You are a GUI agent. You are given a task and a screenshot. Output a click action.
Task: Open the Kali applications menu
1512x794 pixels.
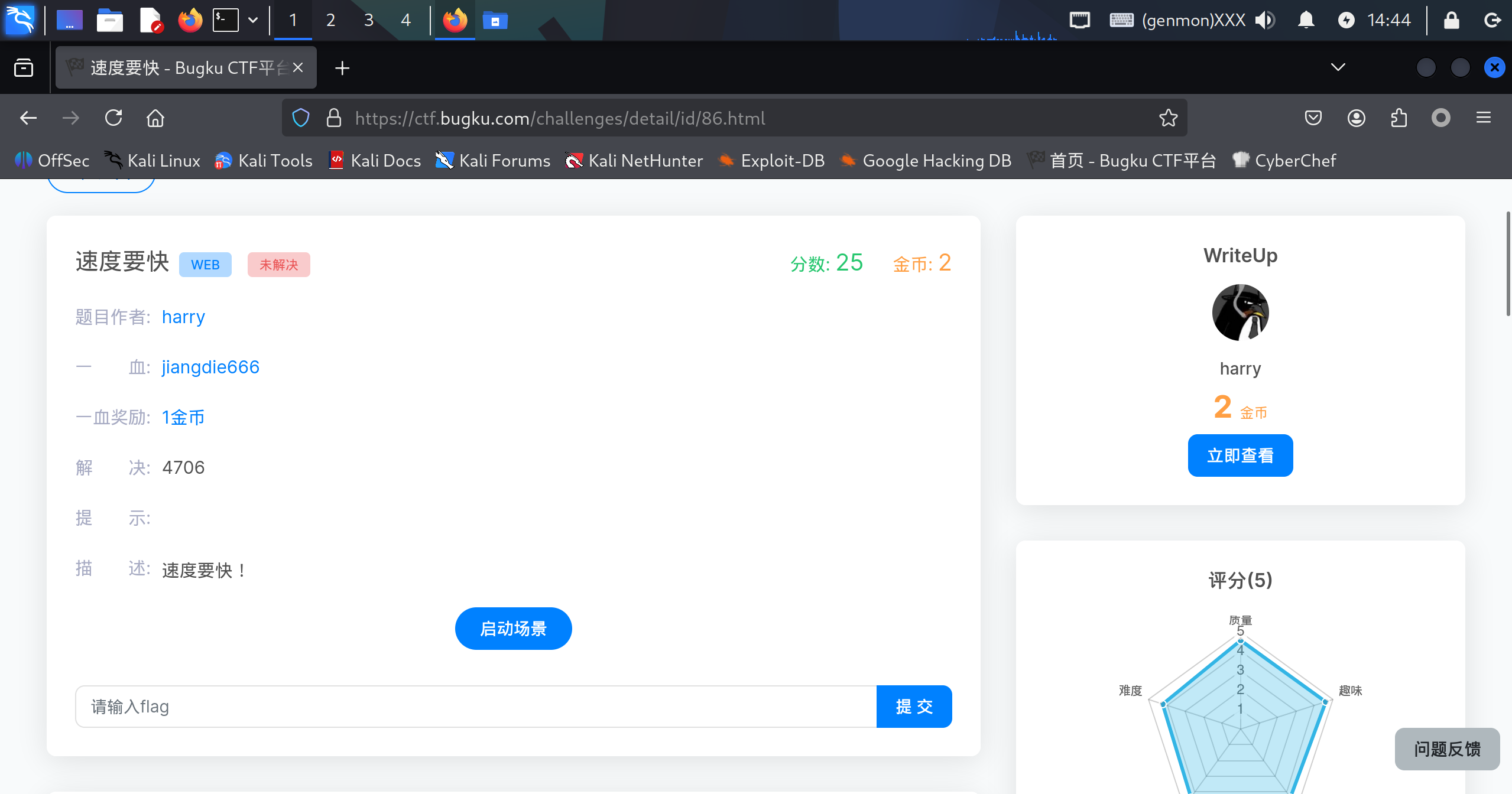[x=20, y=21]
